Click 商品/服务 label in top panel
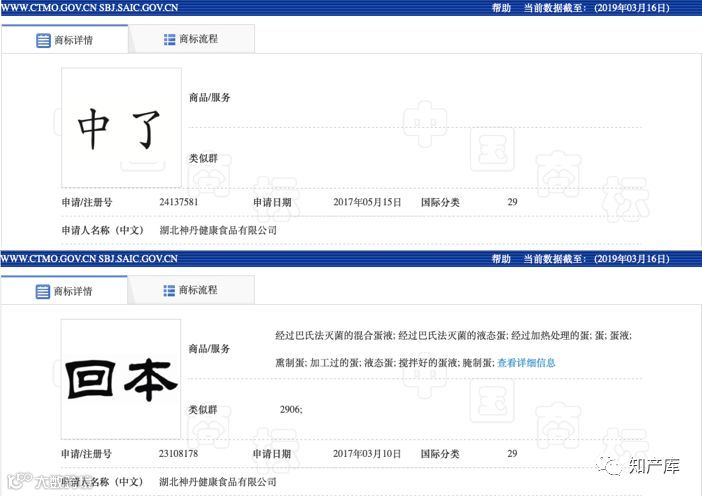The image size is (702, 496). [210, 98]
